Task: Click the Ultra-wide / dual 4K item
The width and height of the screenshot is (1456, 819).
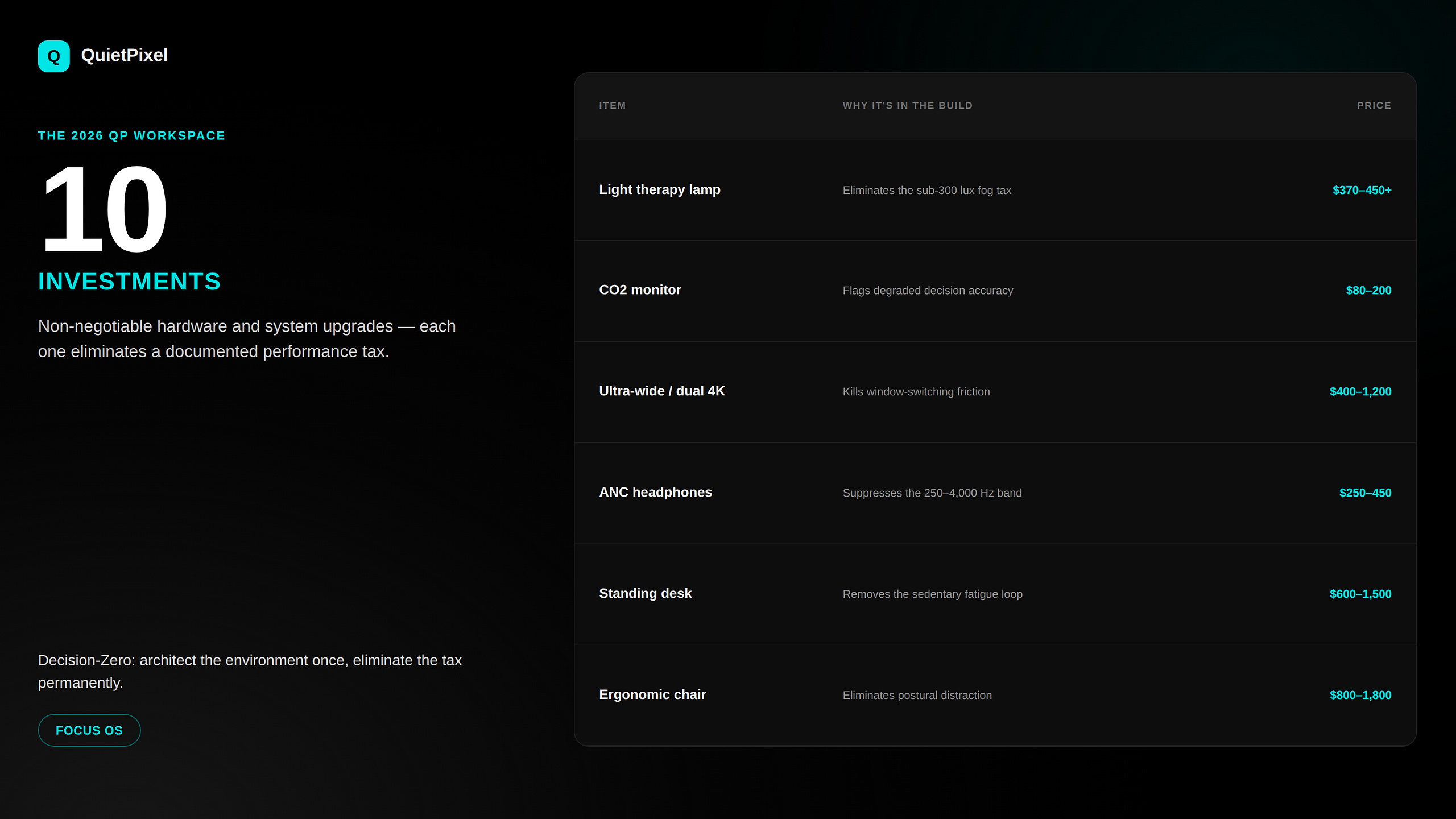Action: coord(661,391)
